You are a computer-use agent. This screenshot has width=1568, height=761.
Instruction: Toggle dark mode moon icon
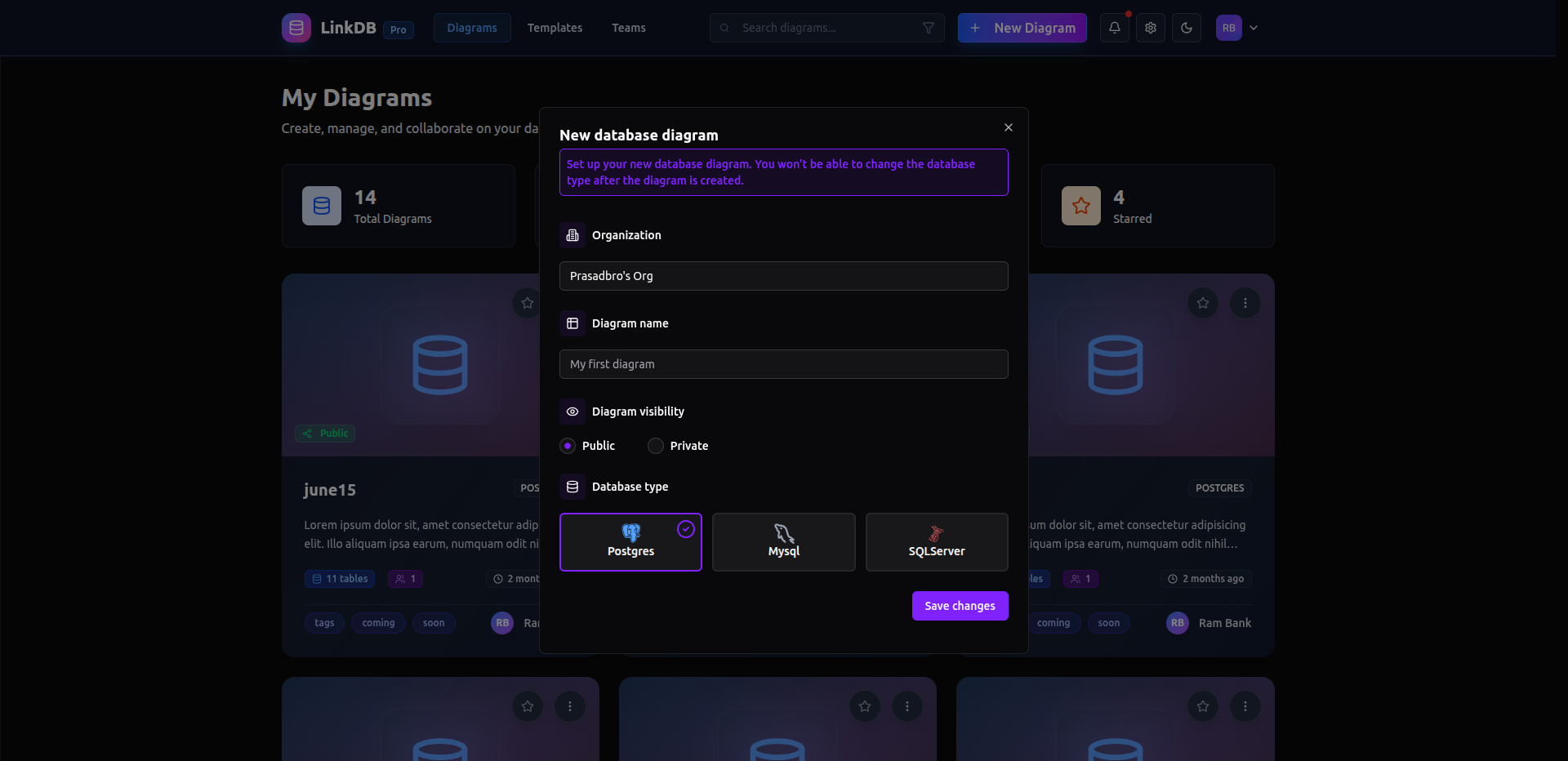(1187, 28)
